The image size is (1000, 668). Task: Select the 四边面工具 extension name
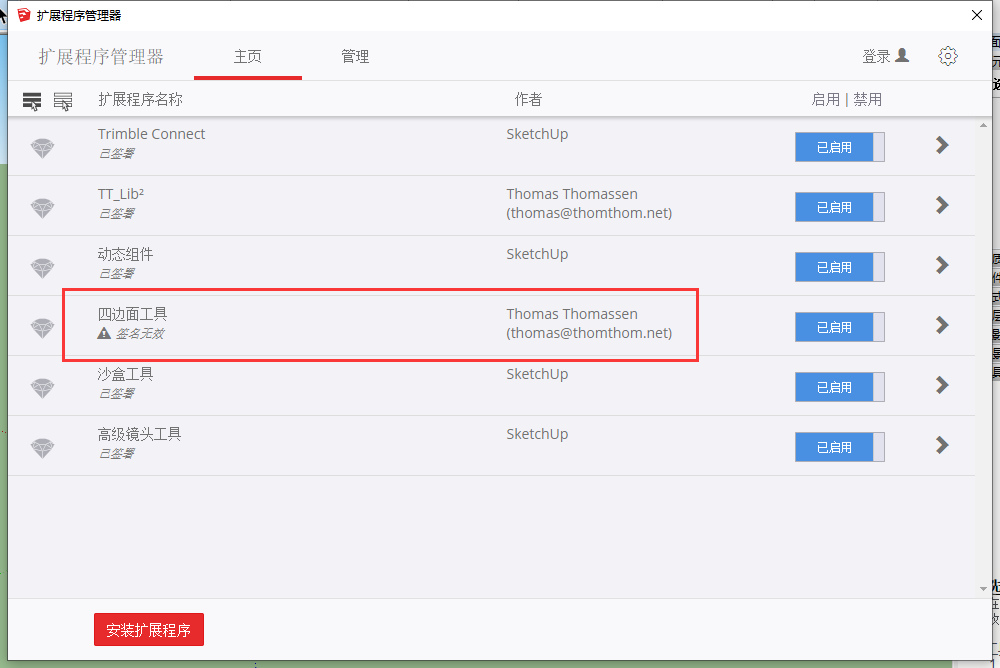tap(132, 314)
